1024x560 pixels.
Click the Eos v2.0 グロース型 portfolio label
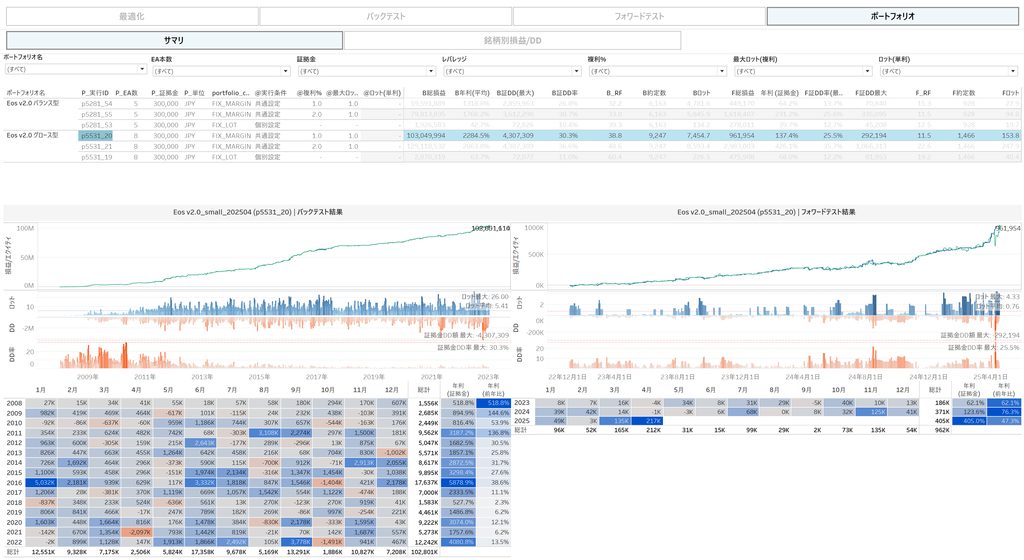pos(34,134)
